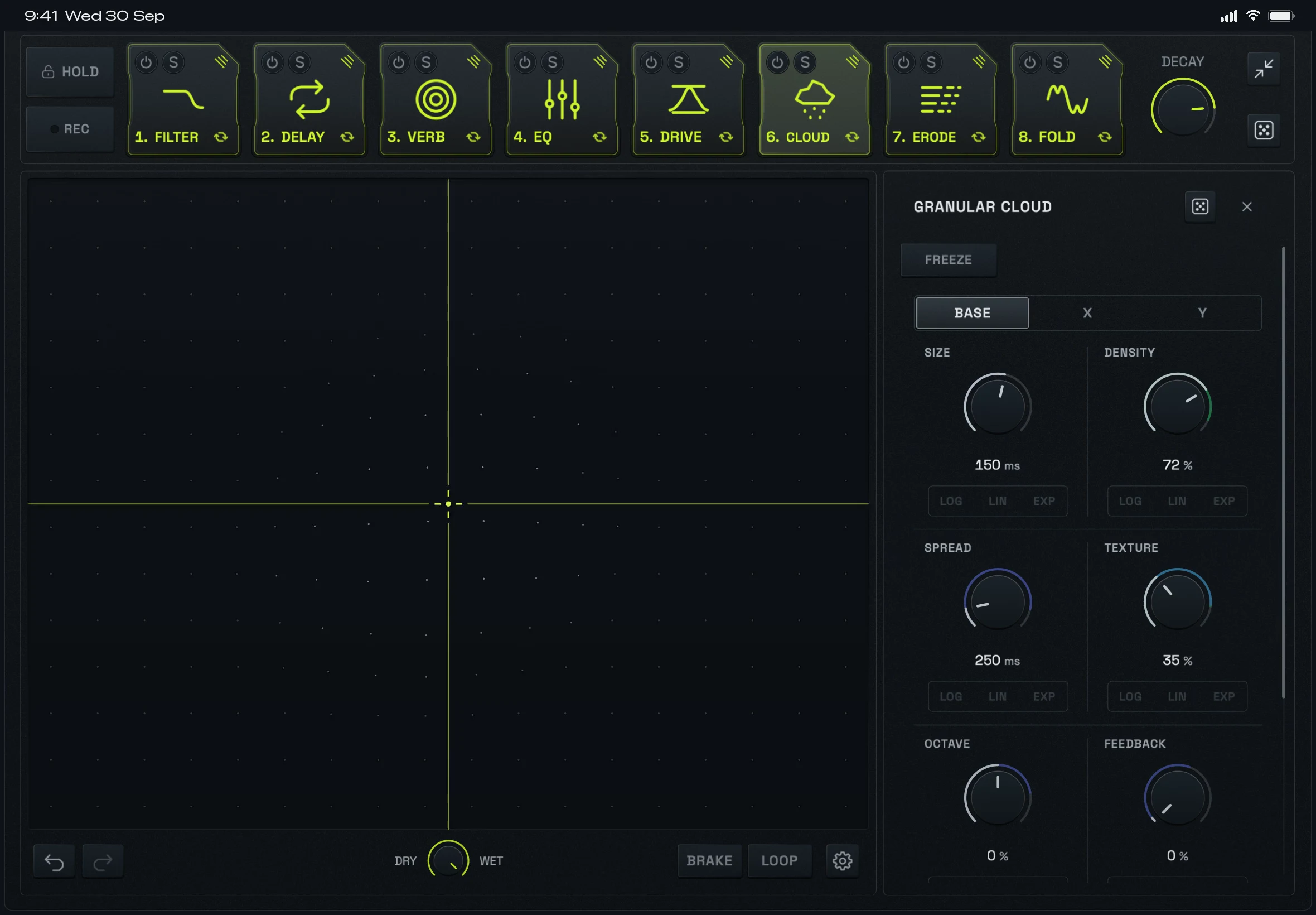The height and width of the screenshot is (915, 1316).
Task: Set Size curve to LOG
Action: (x=951, y=501)
